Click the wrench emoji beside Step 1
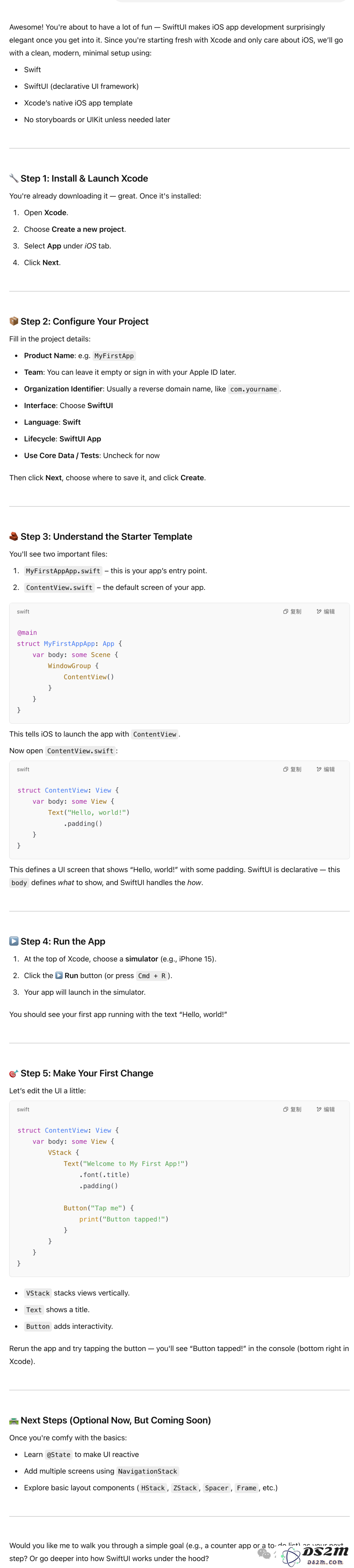354x1568 pixels. (14, 178)
